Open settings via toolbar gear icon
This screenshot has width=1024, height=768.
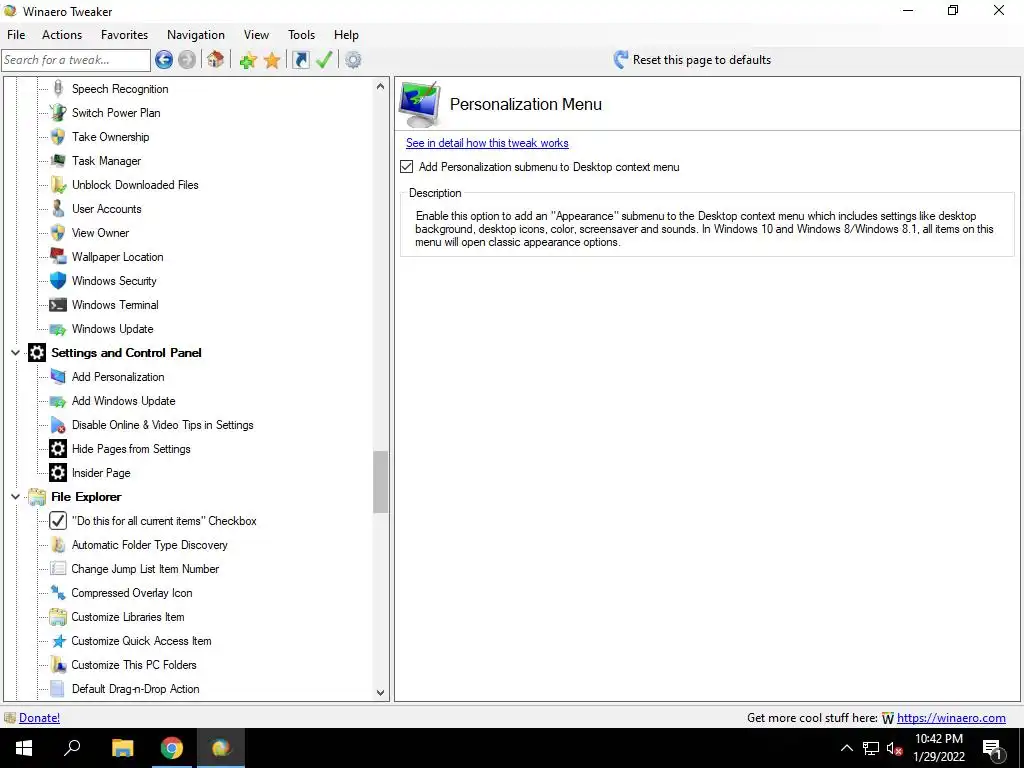tap(353, 60)
